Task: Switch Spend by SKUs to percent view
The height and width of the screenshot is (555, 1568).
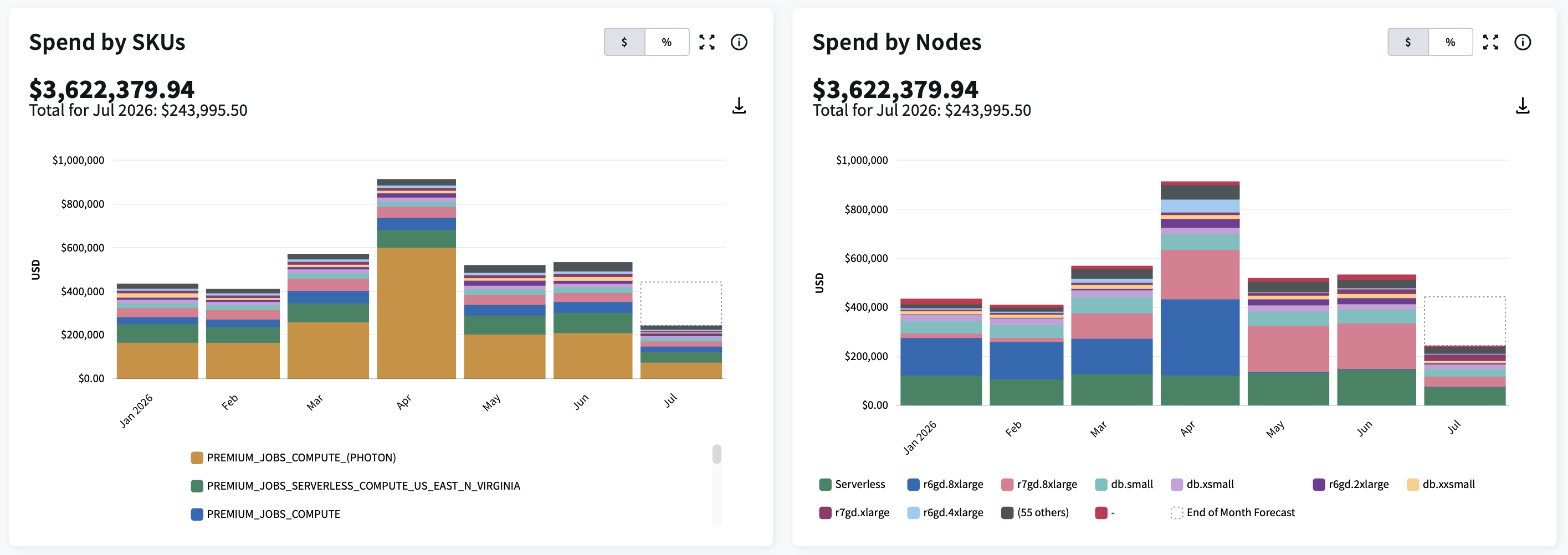Action: point(667,42)
